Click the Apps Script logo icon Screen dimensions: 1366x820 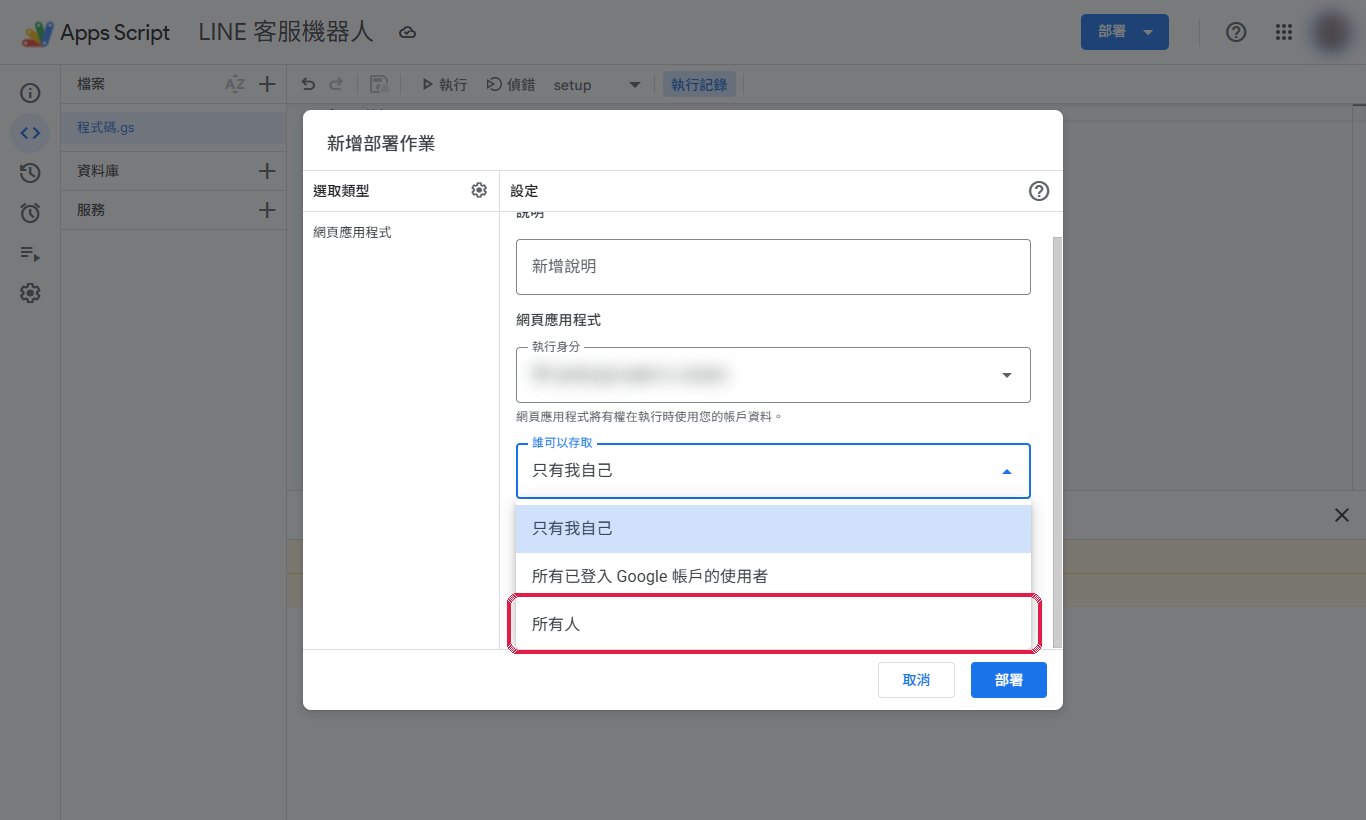(37, 33)
